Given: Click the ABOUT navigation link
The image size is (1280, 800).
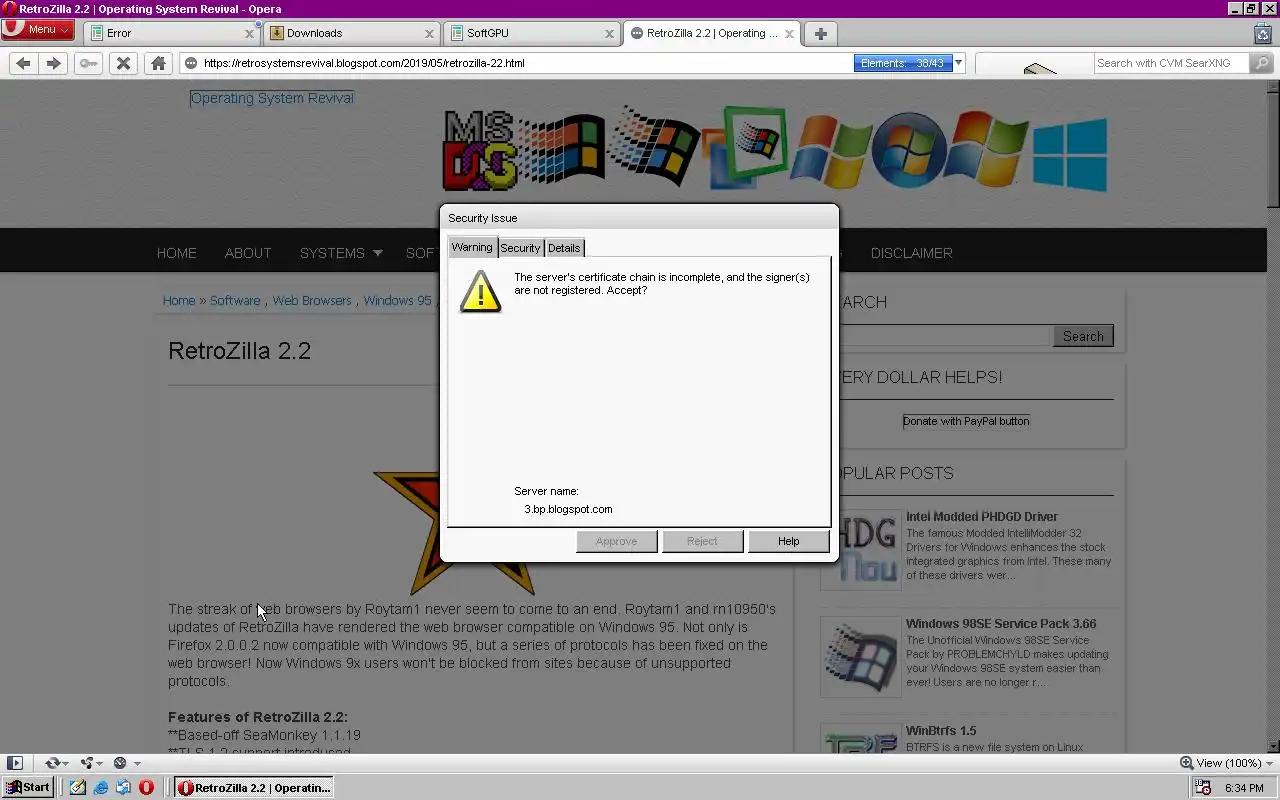Looking at the screenshot, I should (248, 253).
